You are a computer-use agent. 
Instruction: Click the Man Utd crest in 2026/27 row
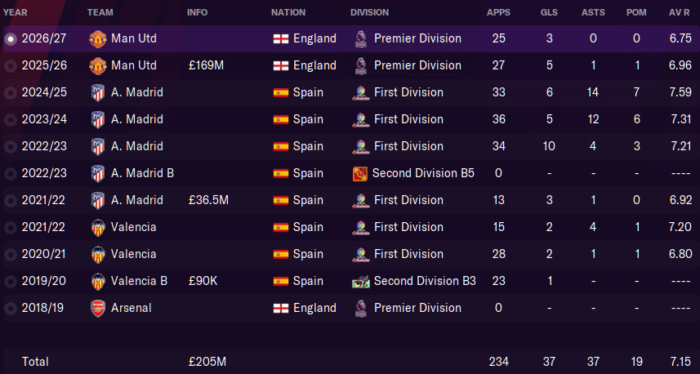click(98, 39)
